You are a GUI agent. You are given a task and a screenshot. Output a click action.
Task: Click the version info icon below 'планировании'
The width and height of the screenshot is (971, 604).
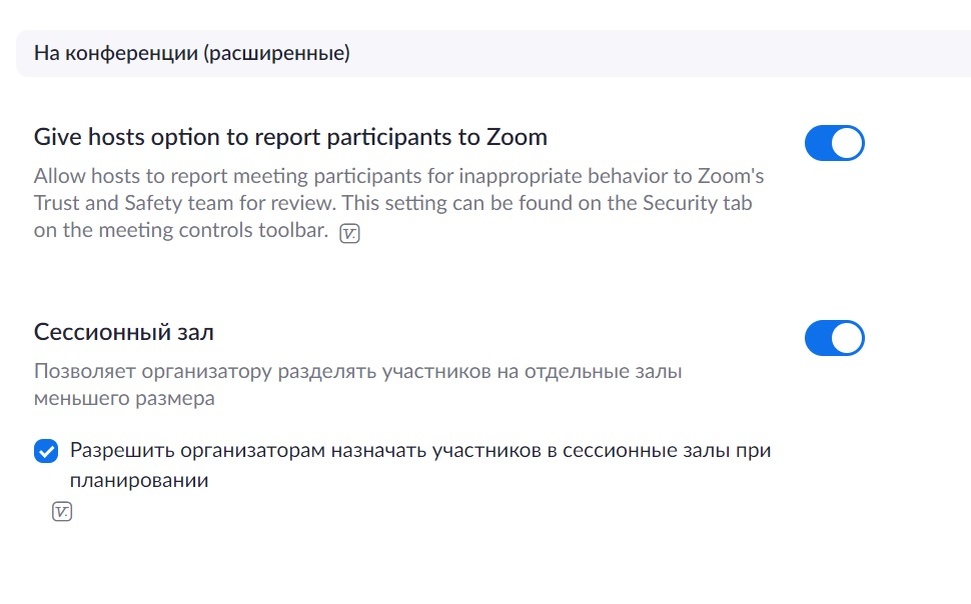(61, 512)
